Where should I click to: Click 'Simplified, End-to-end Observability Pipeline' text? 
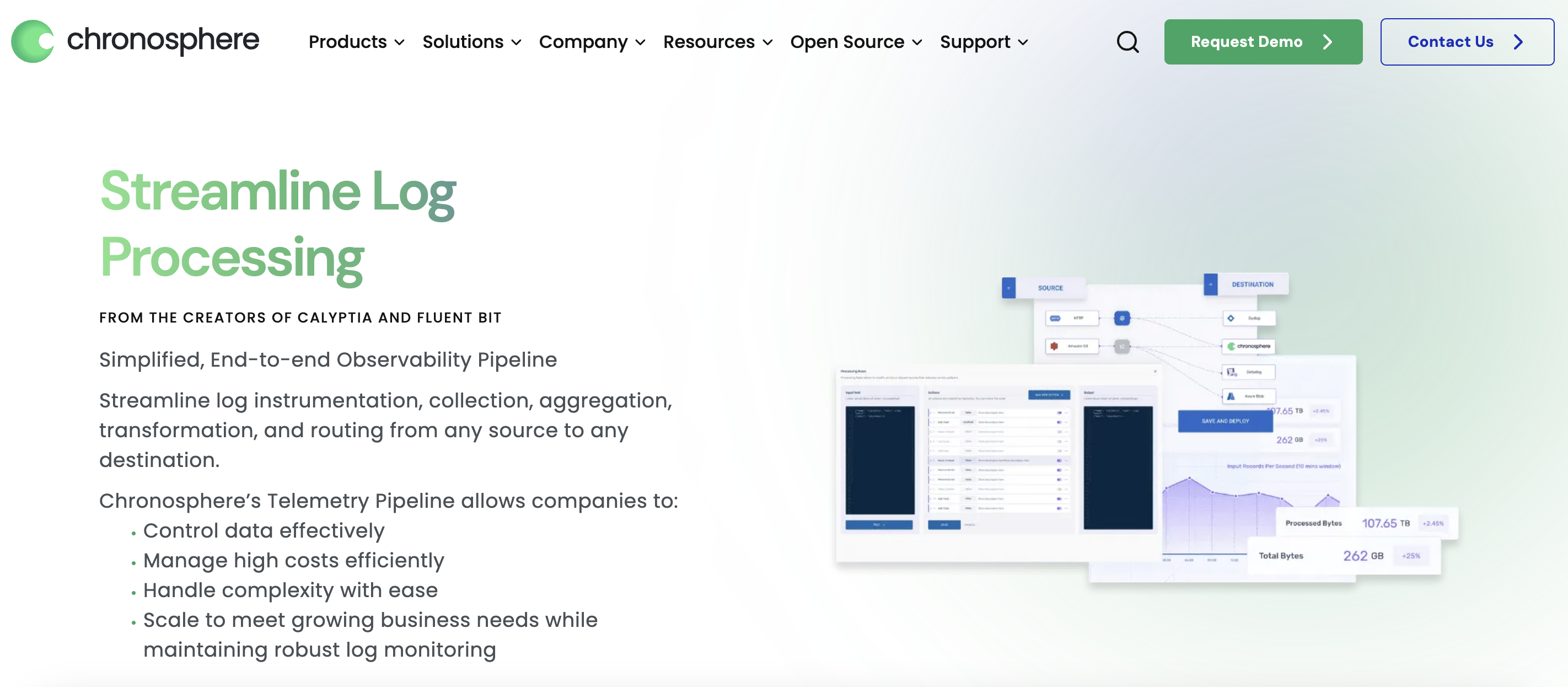(x=327, y=359)
